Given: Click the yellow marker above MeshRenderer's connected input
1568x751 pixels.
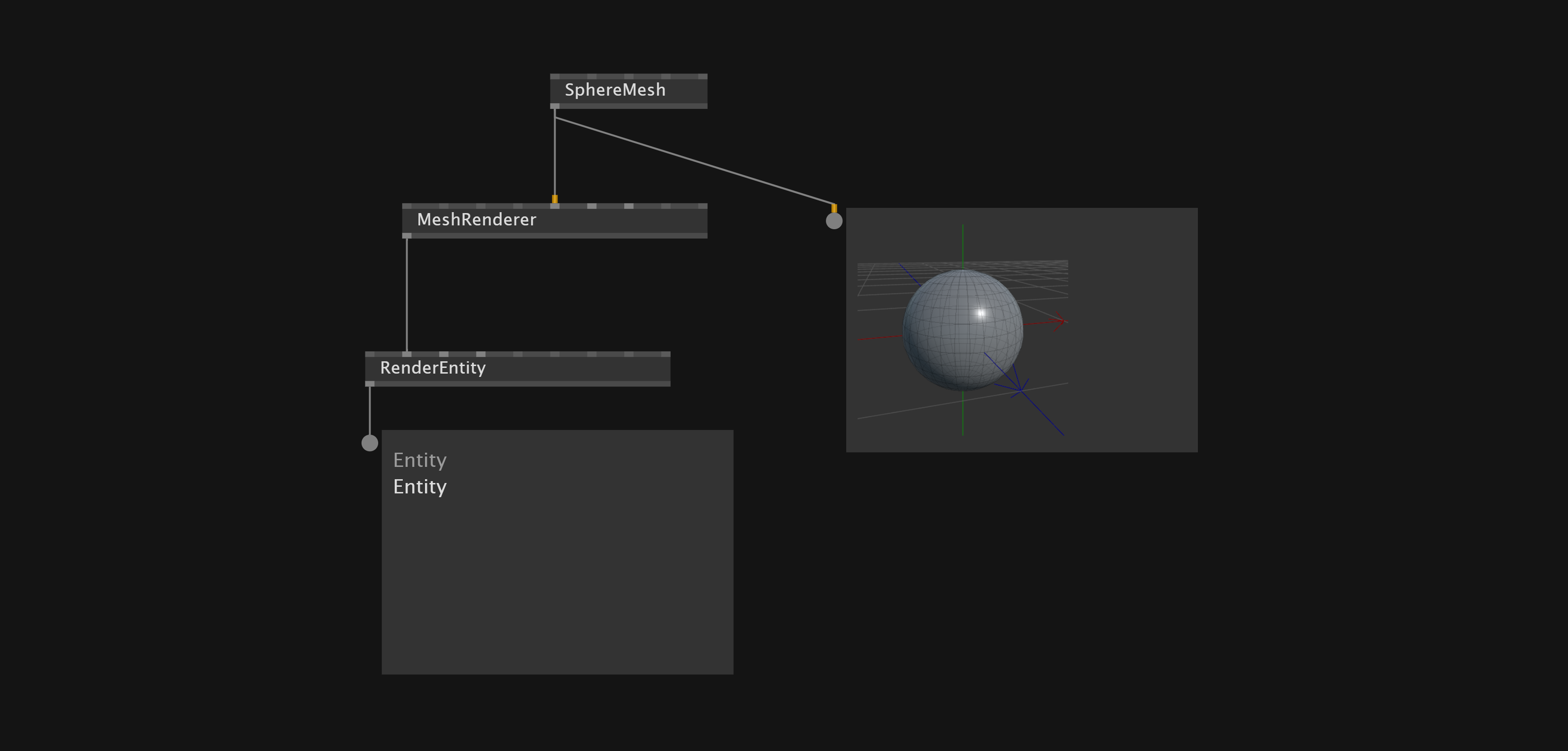Looking at the screenshot, I should (x=555, y=198).
